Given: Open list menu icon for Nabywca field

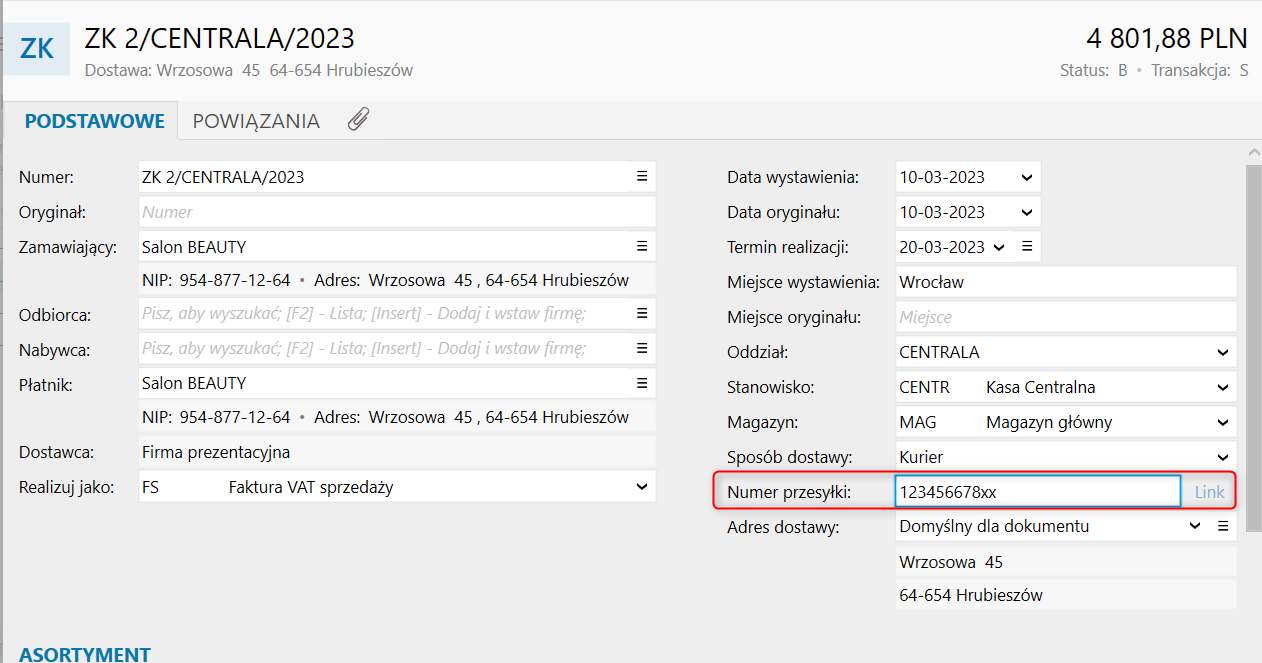Looking at the screenshot, I should pos(642,349).
